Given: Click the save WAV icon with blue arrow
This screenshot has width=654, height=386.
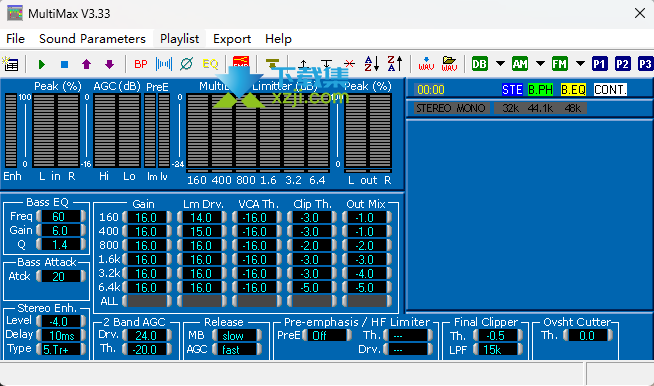Looking at the screenshot, I should coord(426,64).
